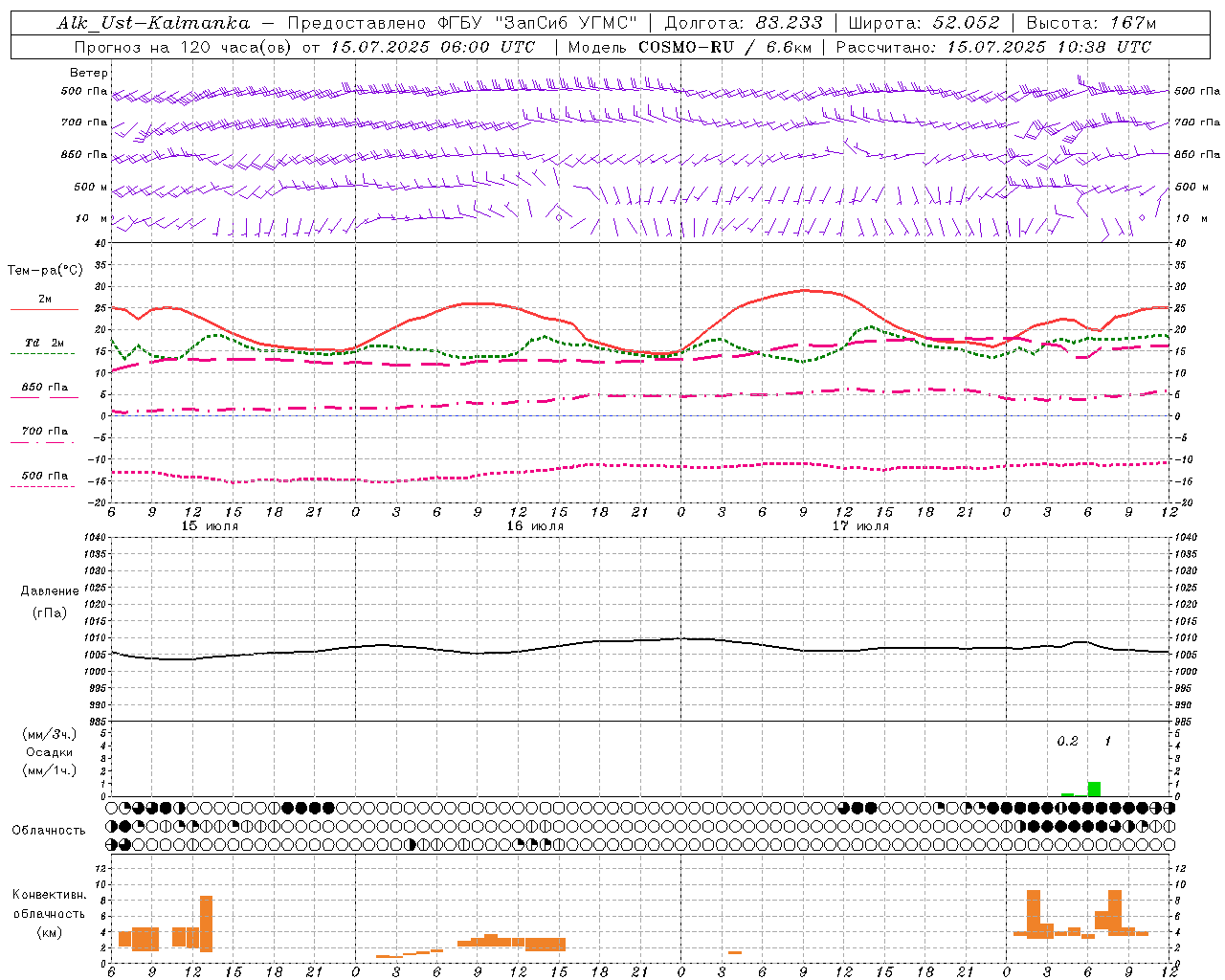Viewport: 1225px width, 980px height.
Task: Click the (мм/1ч.) precipitation unit label
Action: [50, 770]
